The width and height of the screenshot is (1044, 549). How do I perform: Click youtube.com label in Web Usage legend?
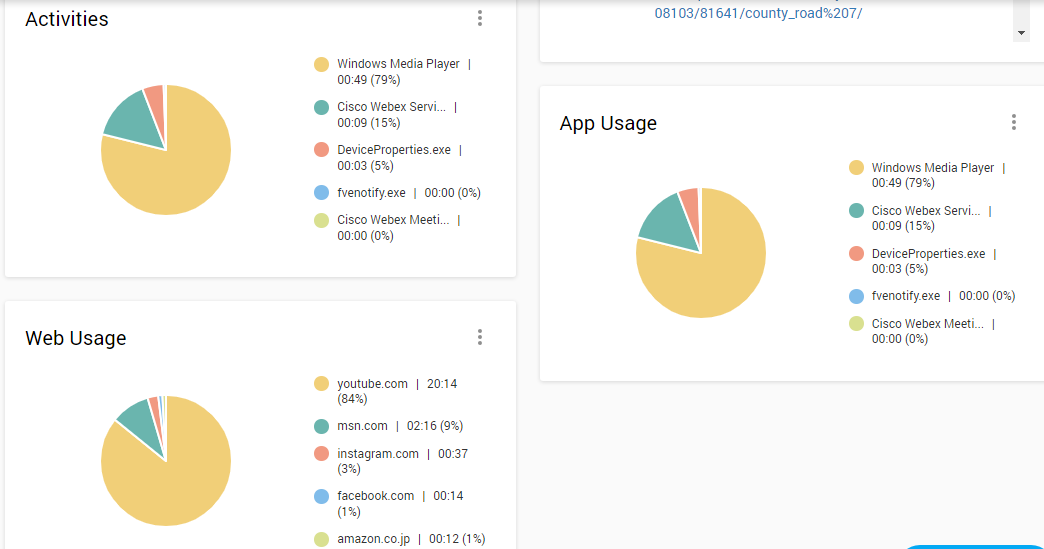point(372,384)
